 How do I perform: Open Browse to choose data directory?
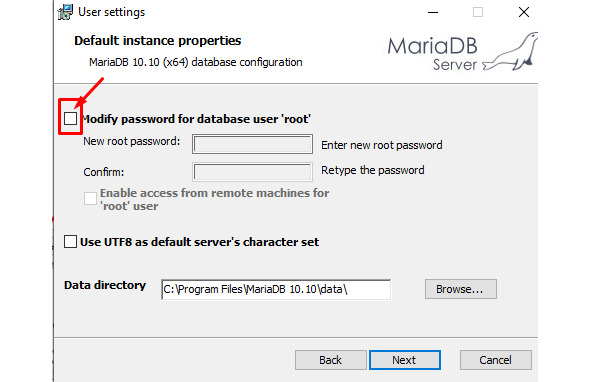[461, 289]
